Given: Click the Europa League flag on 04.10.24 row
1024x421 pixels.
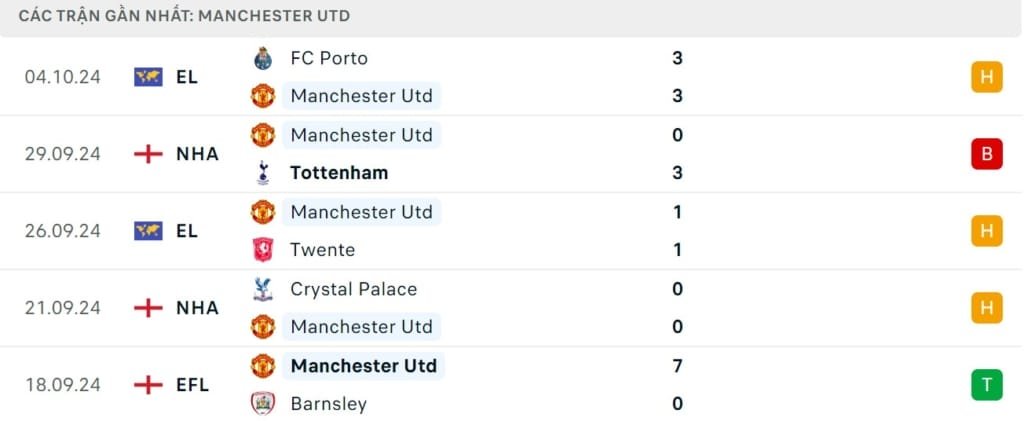Looking at the screenshot, I should coord(148,77).
